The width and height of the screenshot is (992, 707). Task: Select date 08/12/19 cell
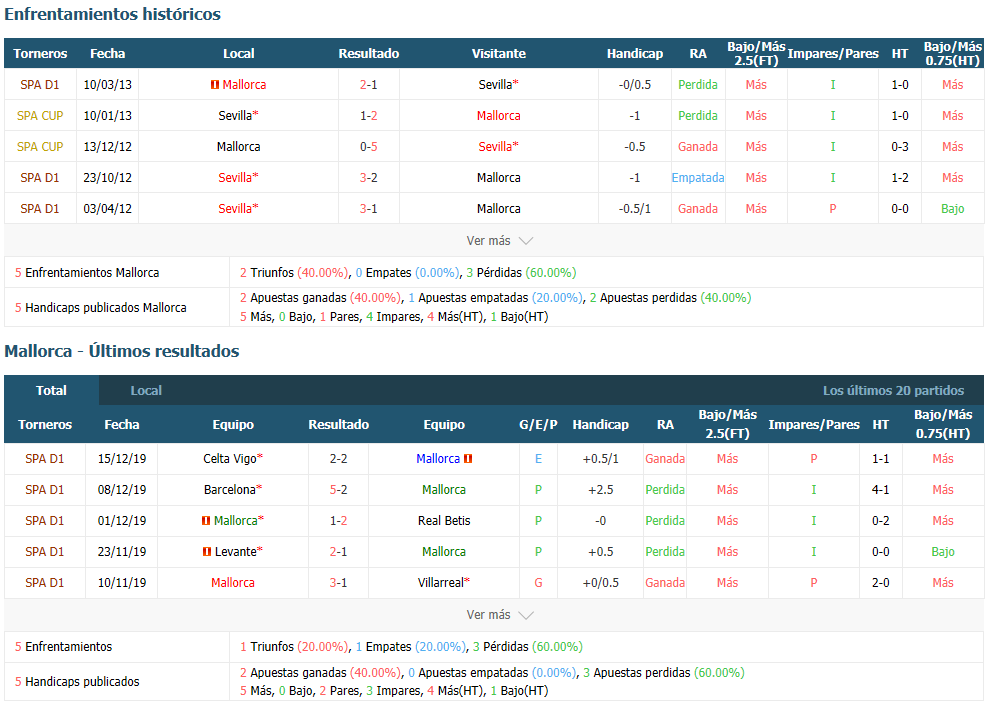click(121, 489)
